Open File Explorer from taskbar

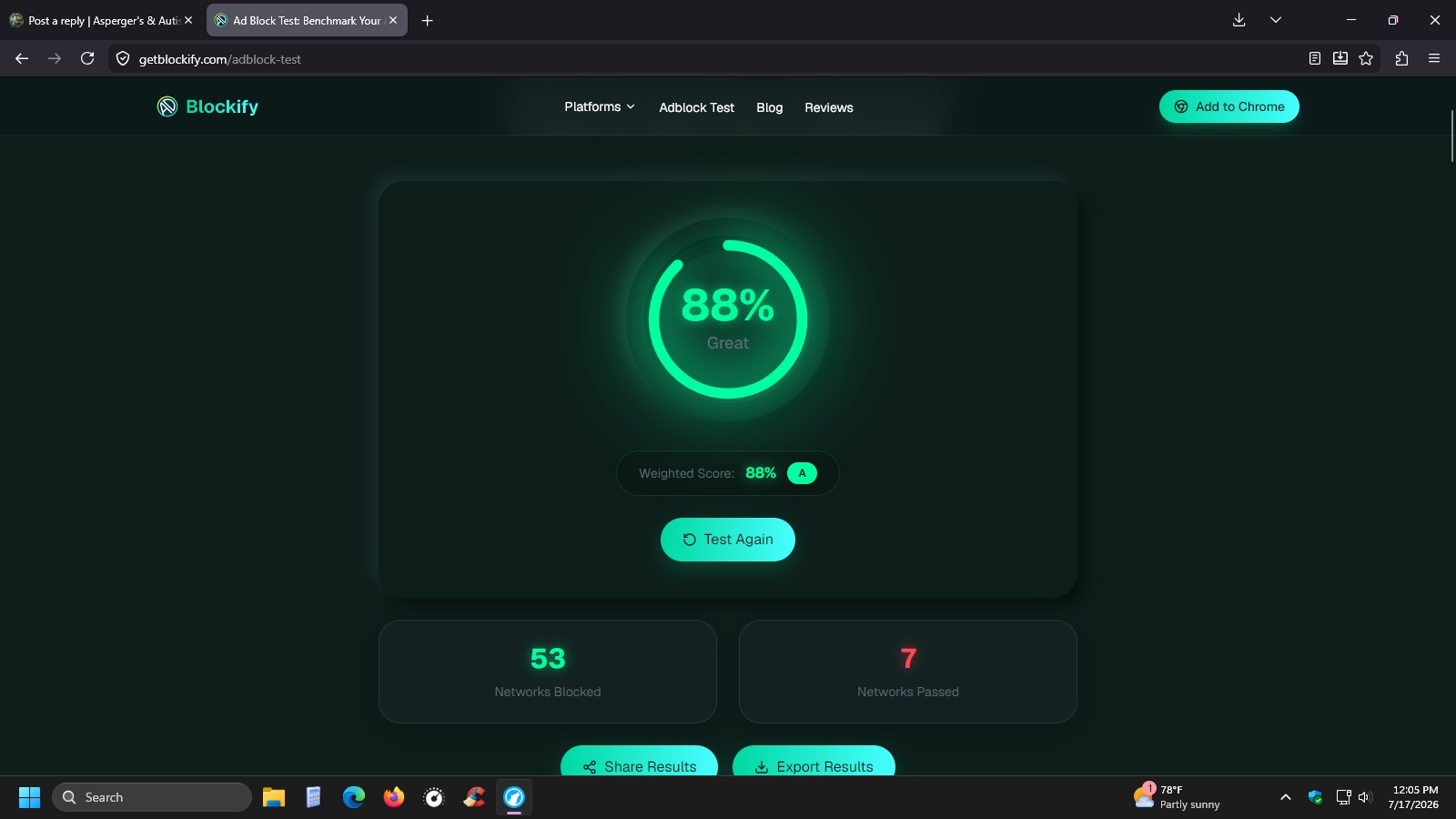click(274, 797)
